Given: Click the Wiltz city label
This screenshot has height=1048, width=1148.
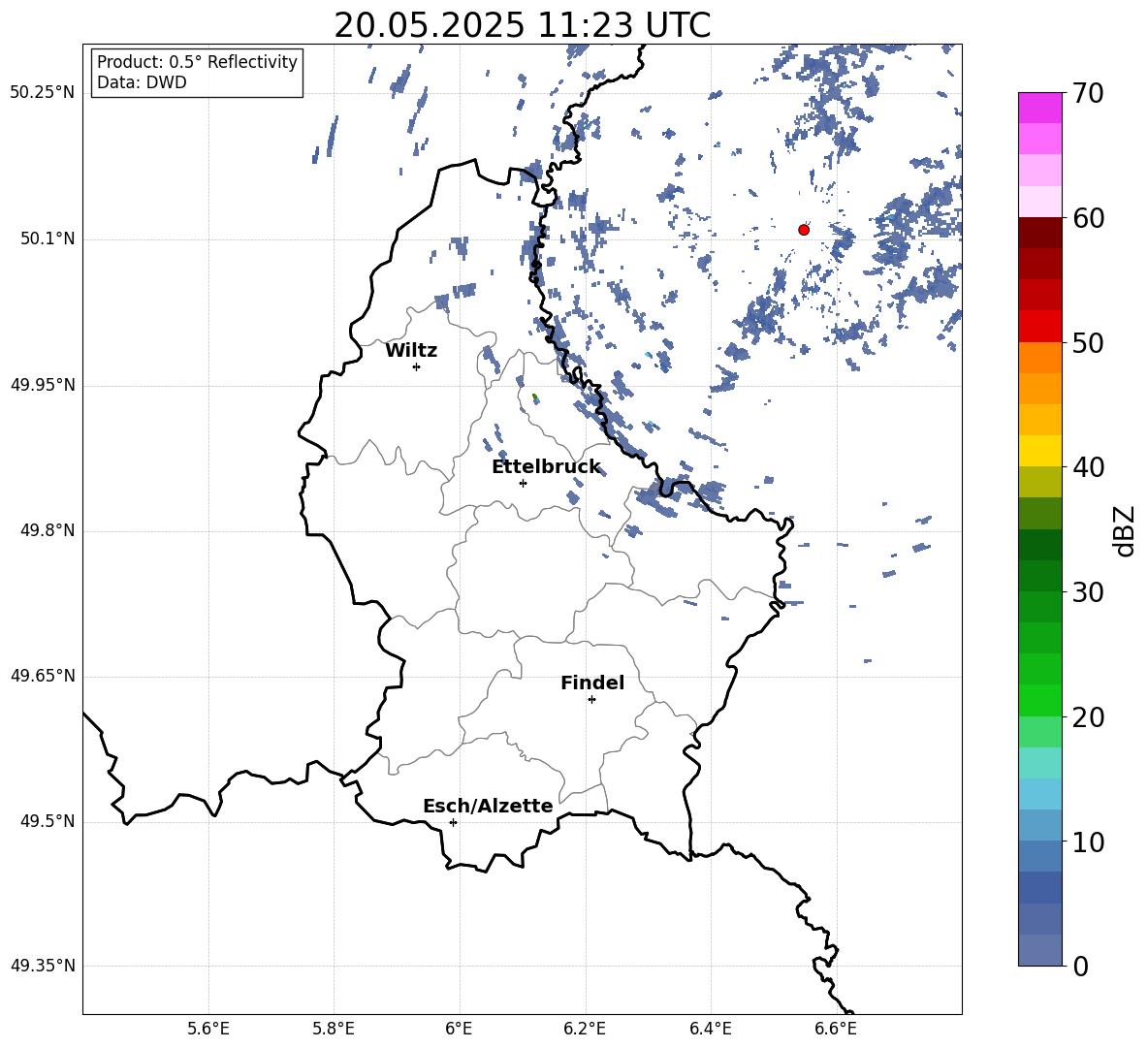Looking at the screenshot, I should click(411, 351).
